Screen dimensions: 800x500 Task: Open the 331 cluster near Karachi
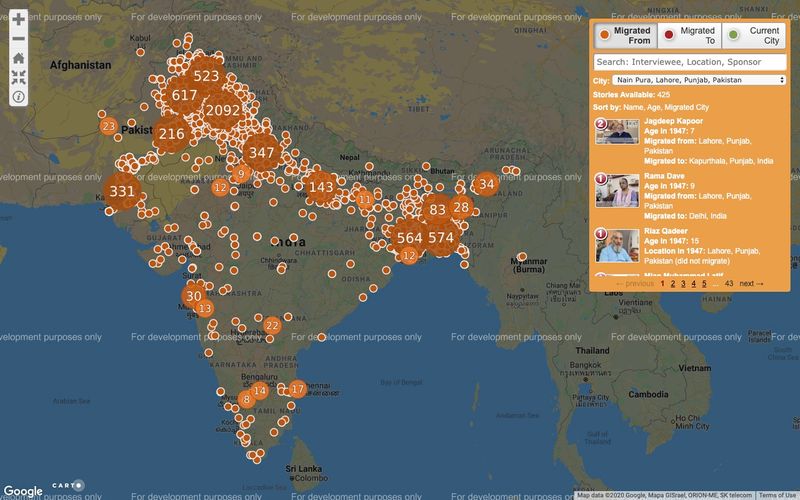[x=122, y=191]
